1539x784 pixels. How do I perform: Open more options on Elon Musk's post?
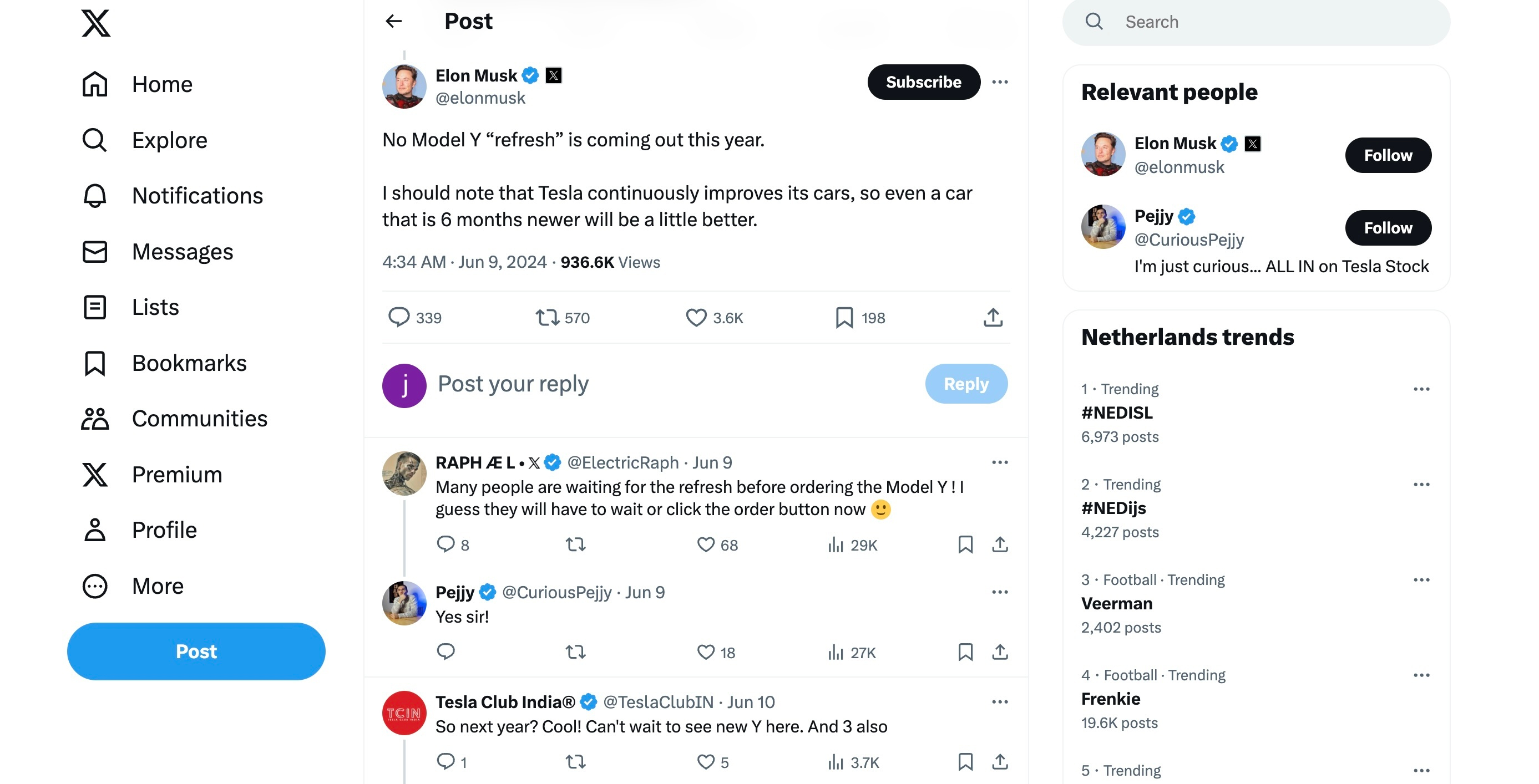[x=1000, y=82]
